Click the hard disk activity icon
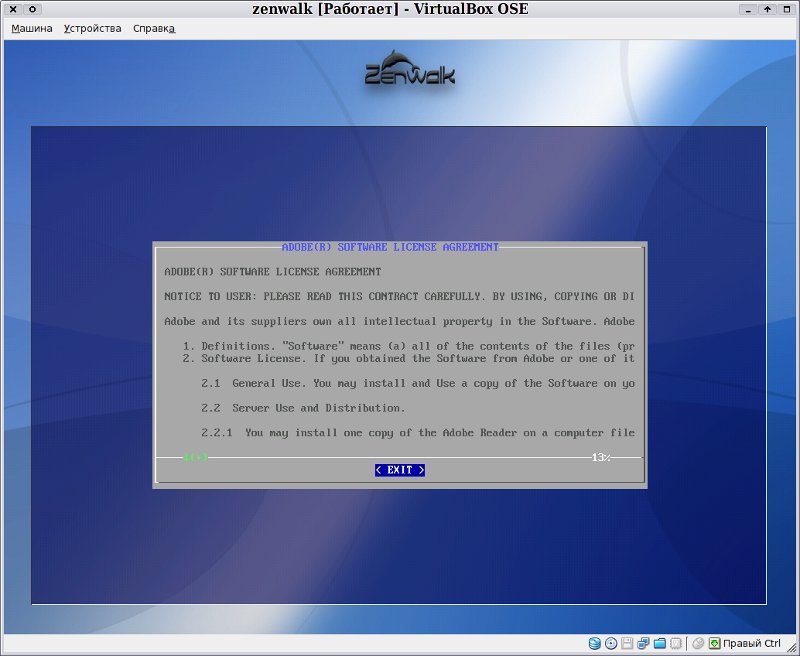 point(594,643)
